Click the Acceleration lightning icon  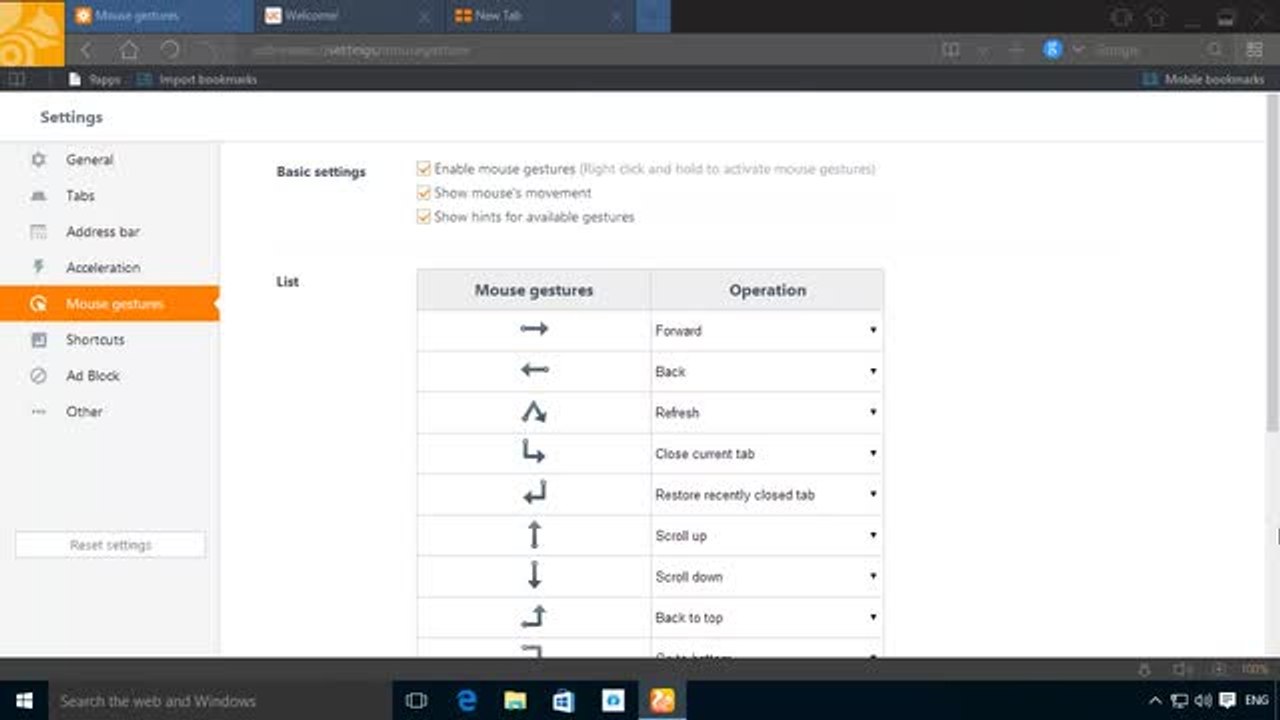coord(39,267)
